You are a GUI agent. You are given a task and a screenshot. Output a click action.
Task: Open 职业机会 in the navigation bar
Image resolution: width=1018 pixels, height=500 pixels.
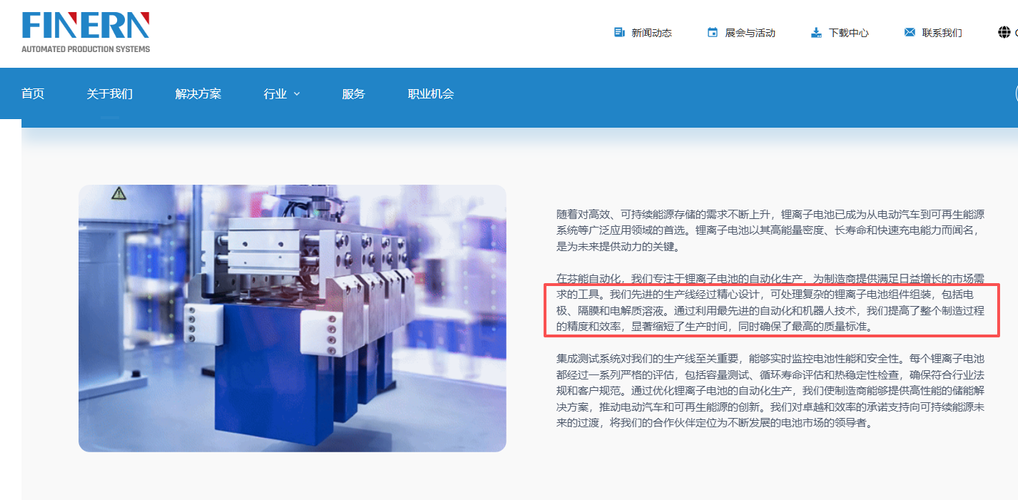(430, 94)
